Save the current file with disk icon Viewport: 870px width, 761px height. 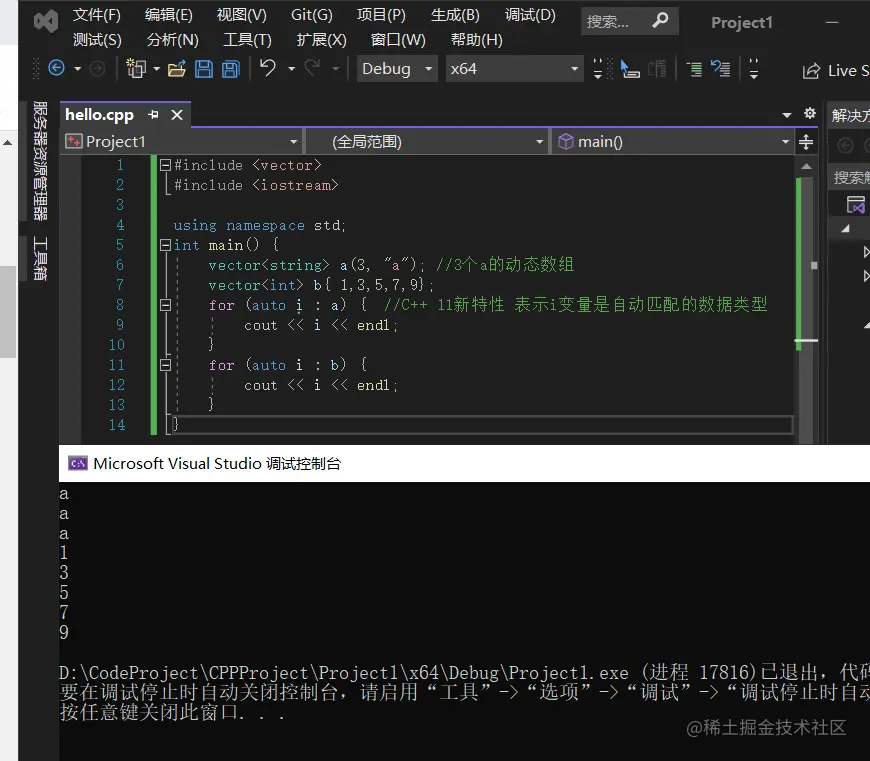(x=204, y=69)
